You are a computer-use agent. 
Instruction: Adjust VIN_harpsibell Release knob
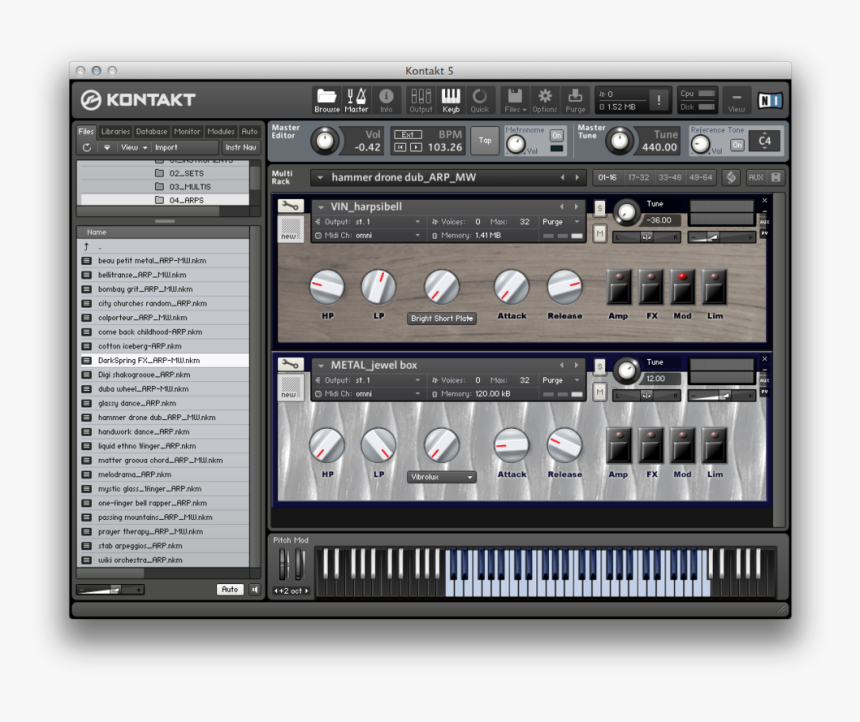(x=564, y=286)
